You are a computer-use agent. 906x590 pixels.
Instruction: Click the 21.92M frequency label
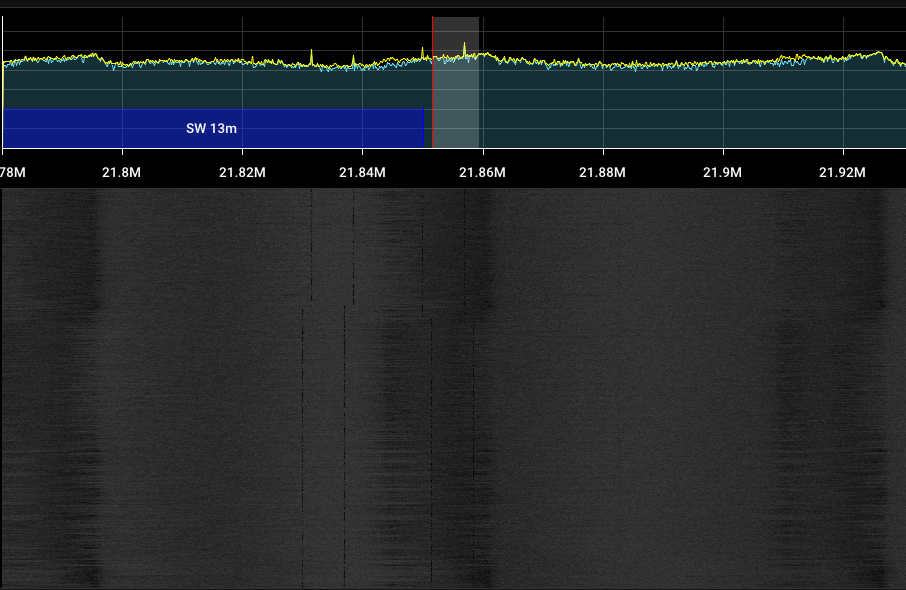pos(842,172)
